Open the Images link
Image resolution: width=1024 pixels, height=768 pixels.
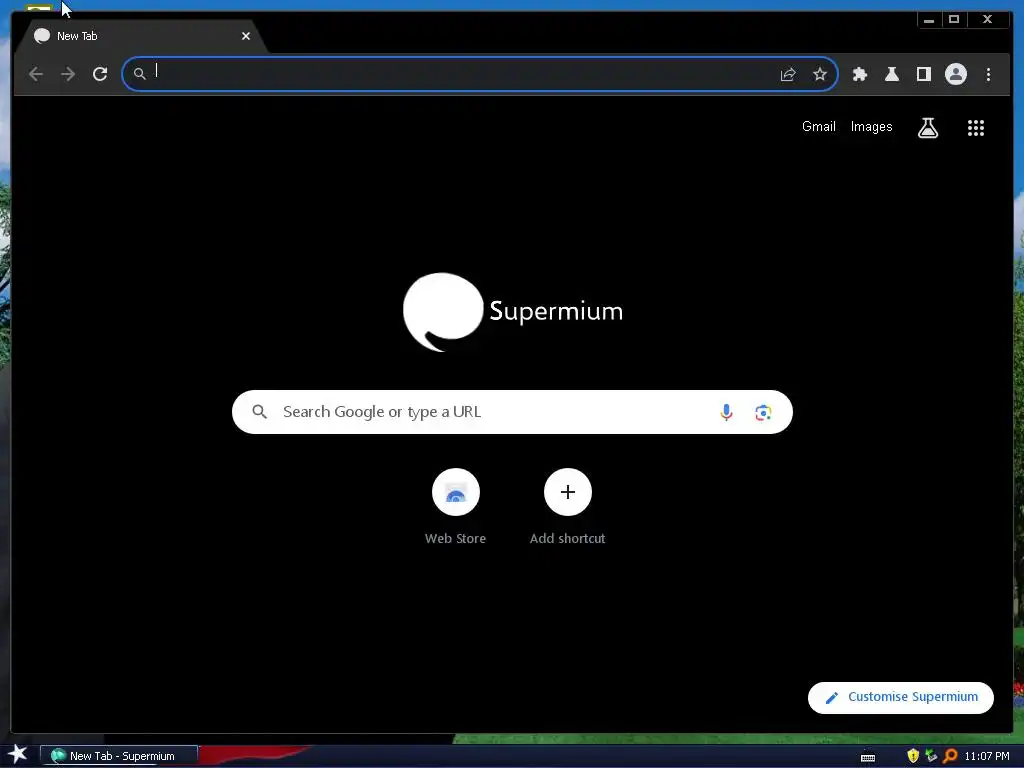[x=871, y=127]
